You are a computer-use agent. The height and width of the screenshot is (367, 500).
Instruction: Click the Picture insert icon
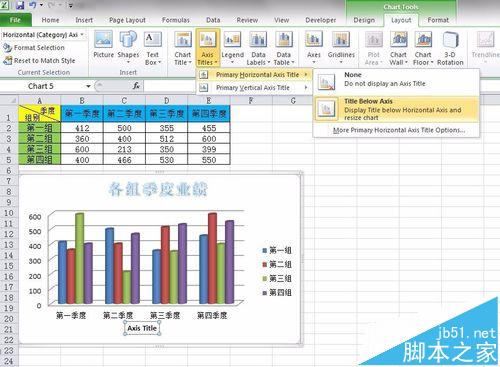click(x=103, y=45)
